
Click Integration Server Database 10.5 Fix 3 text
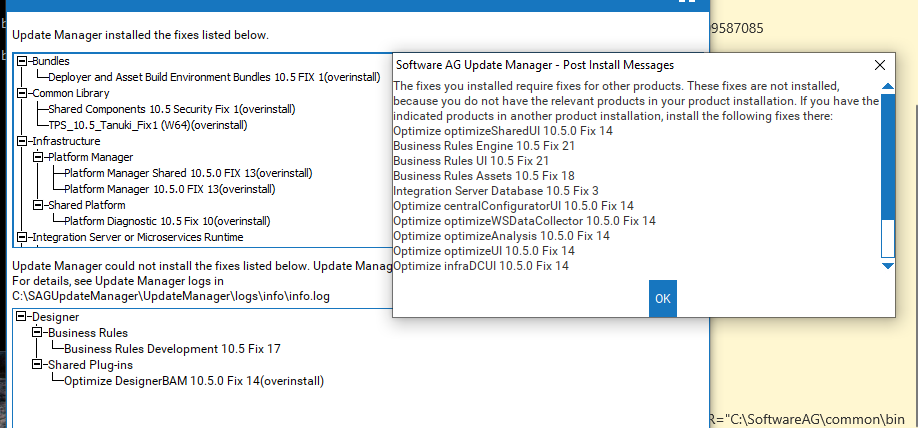(496, 191)
